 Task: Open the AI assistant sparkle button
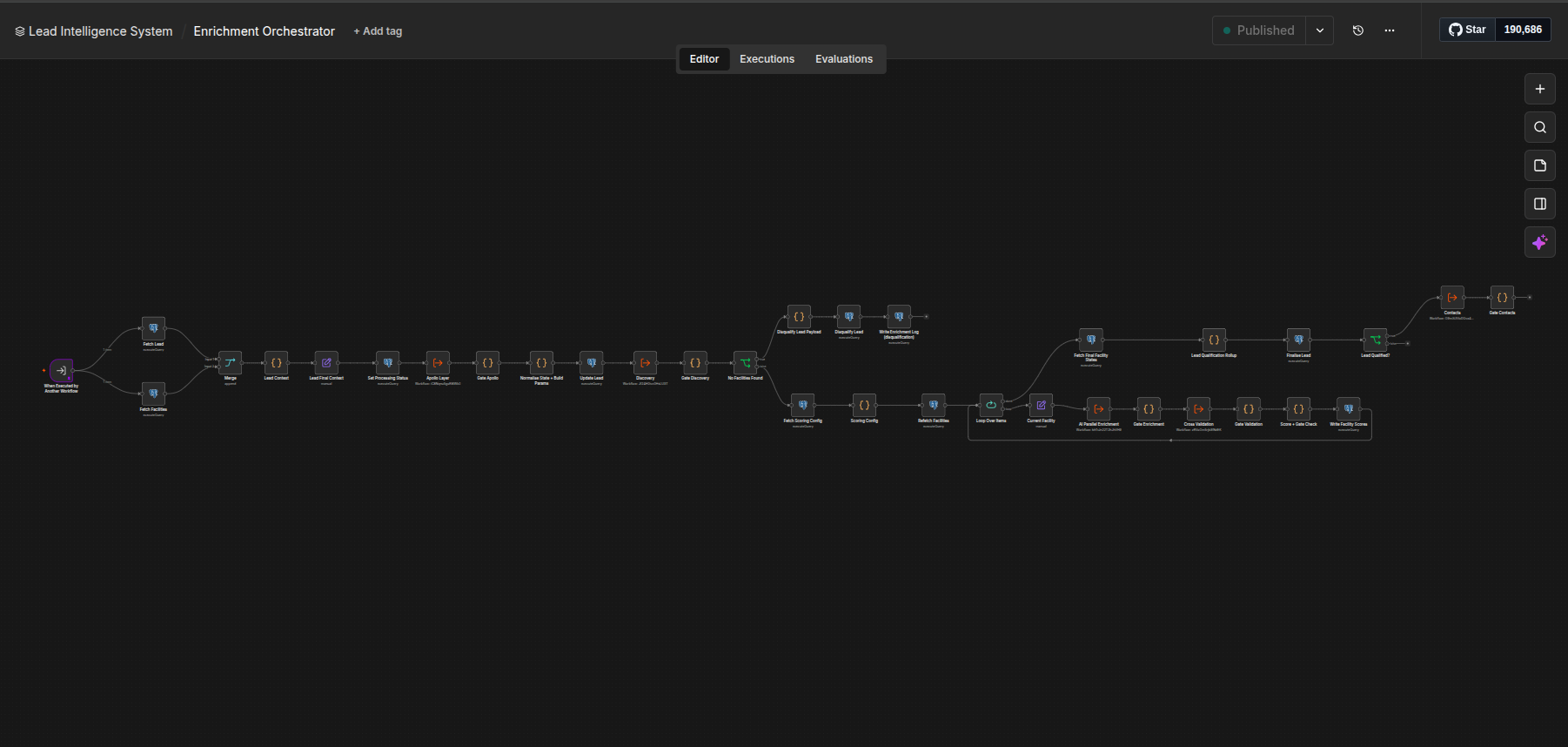tap(1540, 242)
